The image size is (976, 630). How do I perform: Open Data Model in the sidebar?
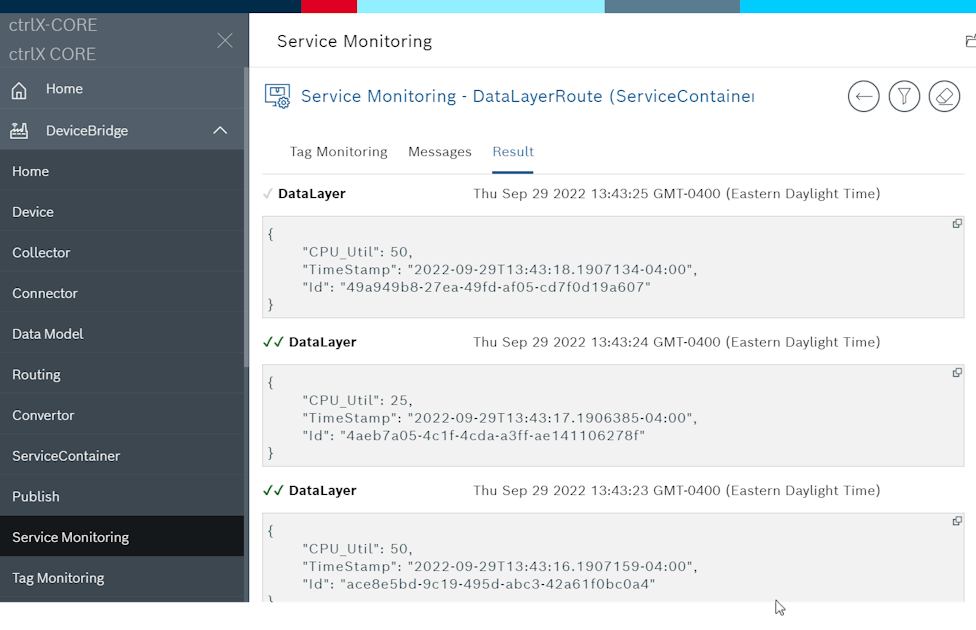(47, 334)
